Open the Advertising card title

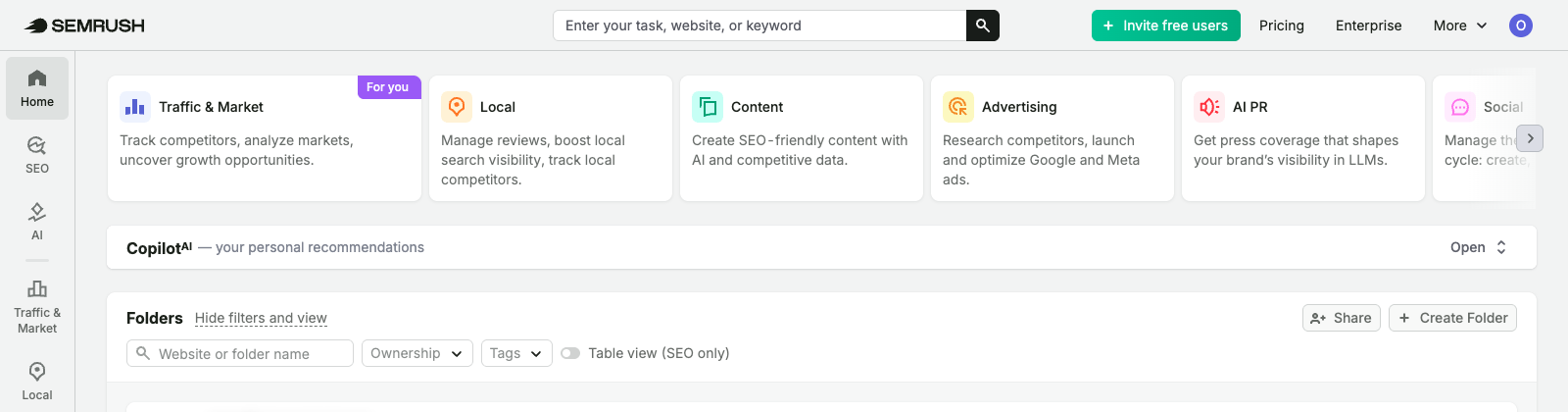tap(1019, 107)
